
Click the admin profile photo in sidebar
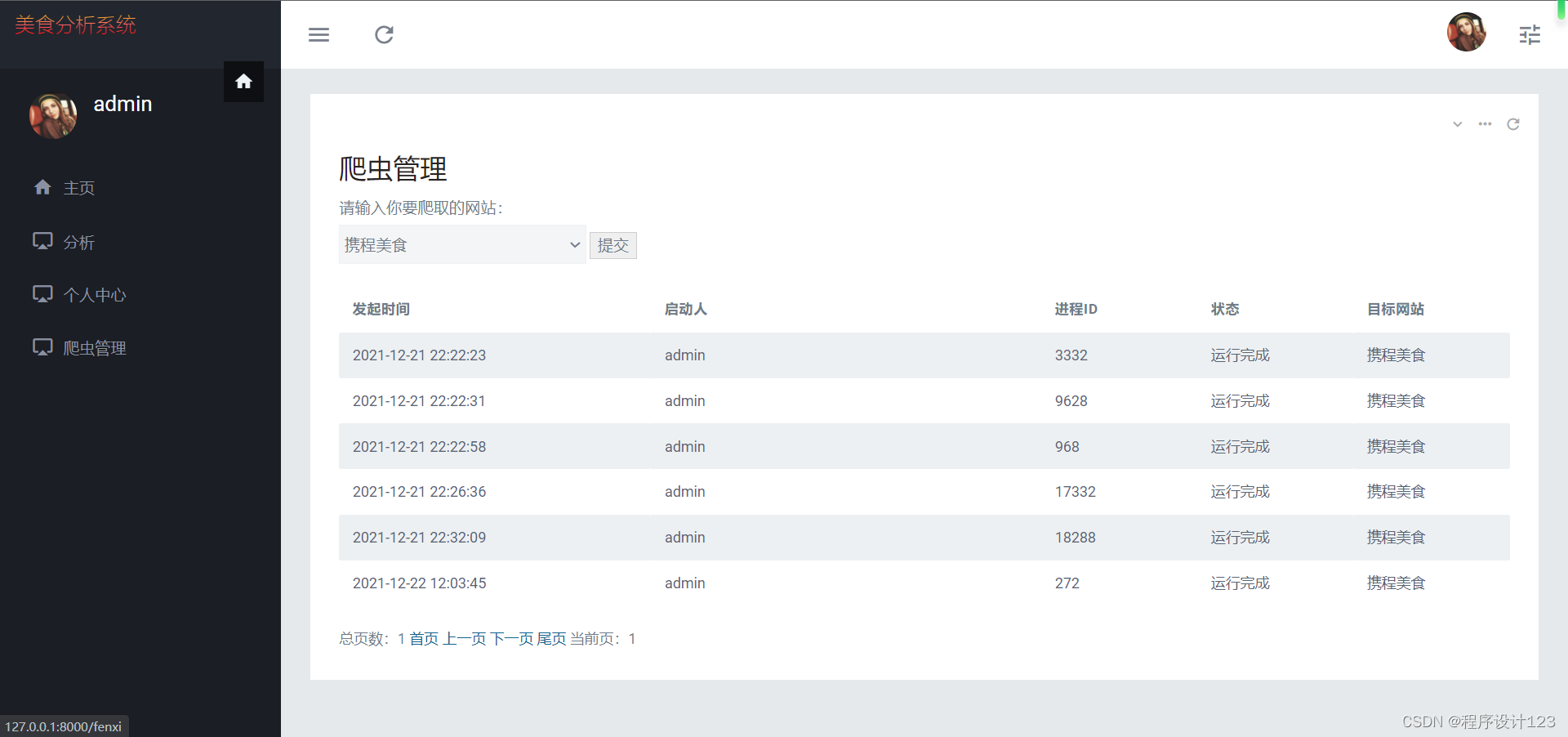click(x=52, y=116)
